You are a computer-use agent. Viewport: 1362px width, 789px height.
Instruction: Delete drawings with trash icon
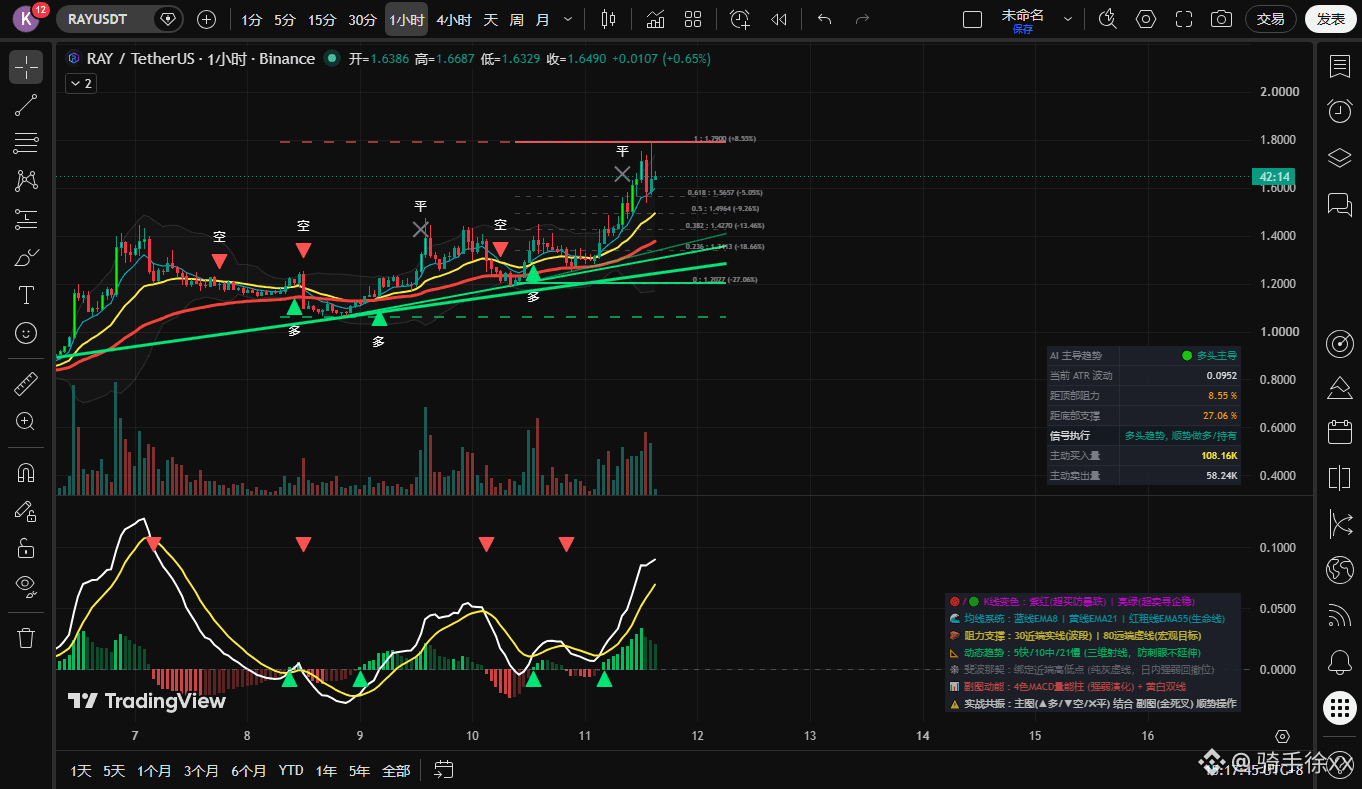26,637
